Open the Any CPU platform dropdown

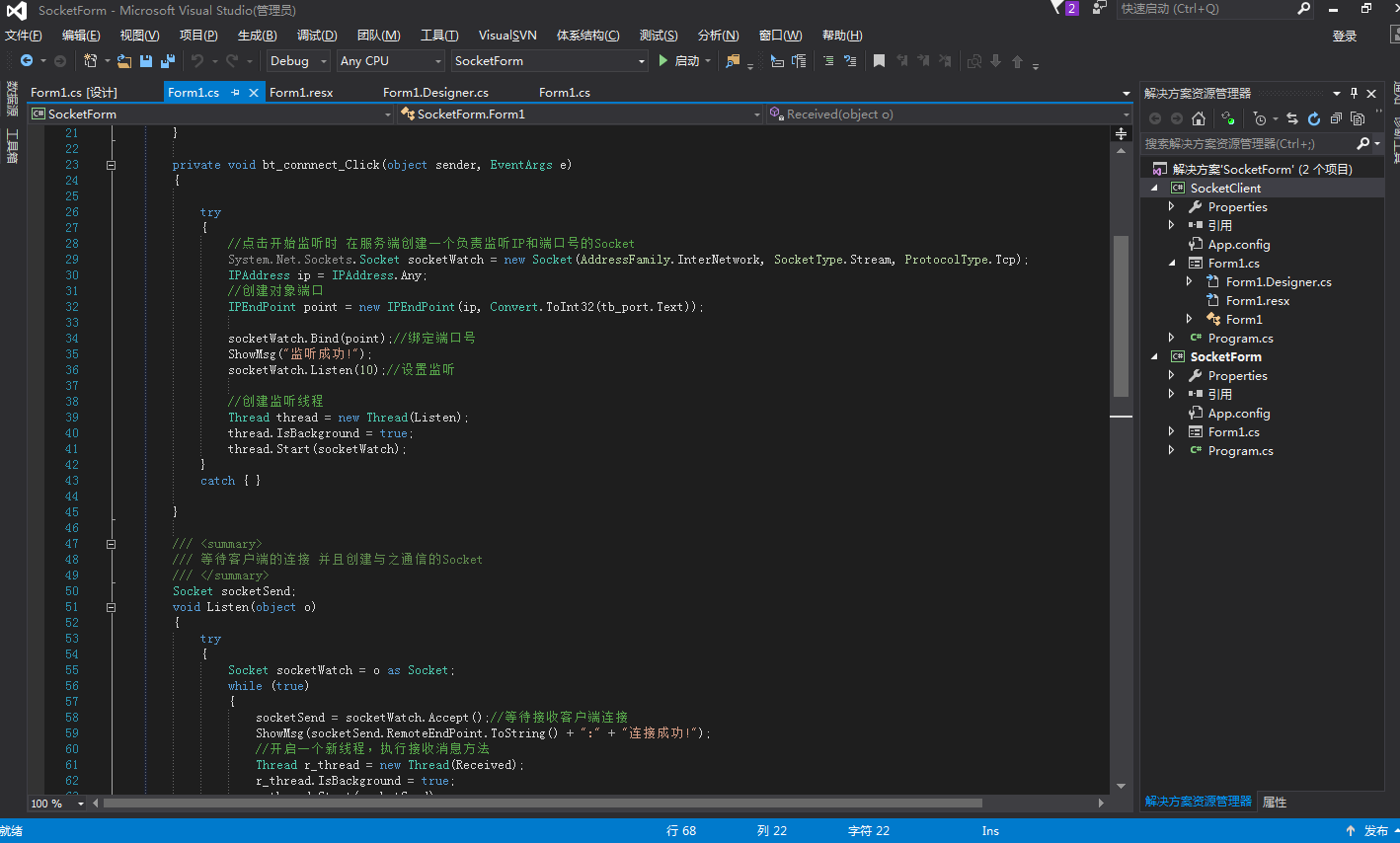(x=391, y=61)
